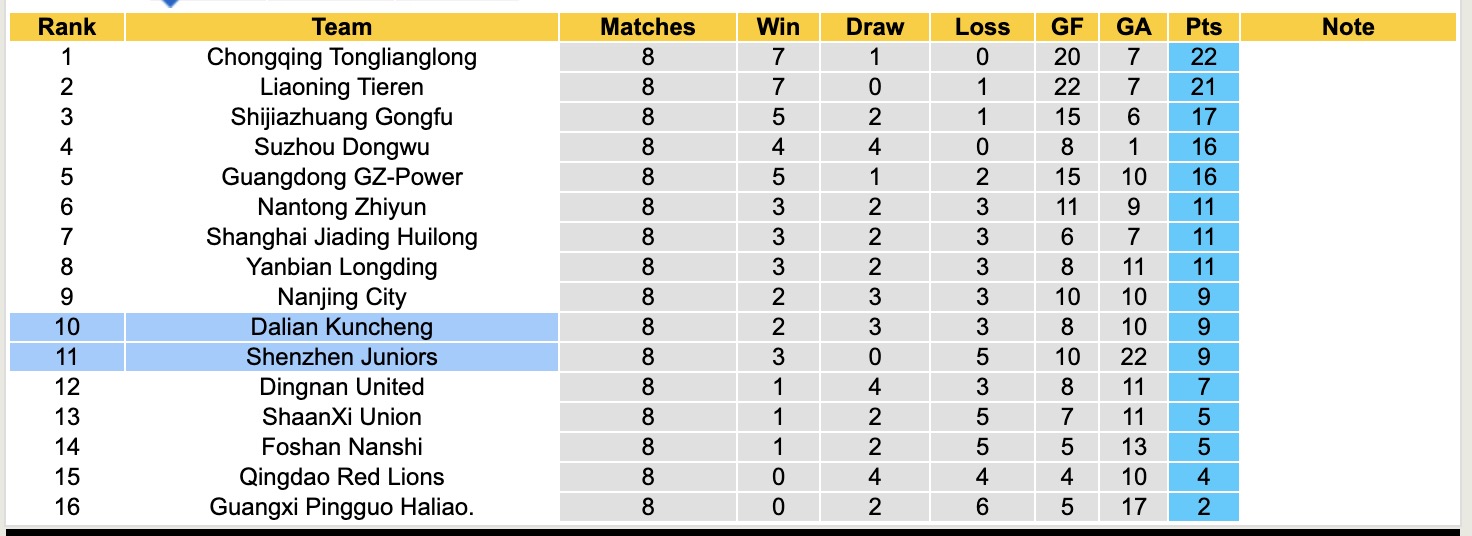Image resolution: width=1472 pixels, height=536 pixels.
Task: Open the Chongqing Tonglianglong team link
Action: 341,57
